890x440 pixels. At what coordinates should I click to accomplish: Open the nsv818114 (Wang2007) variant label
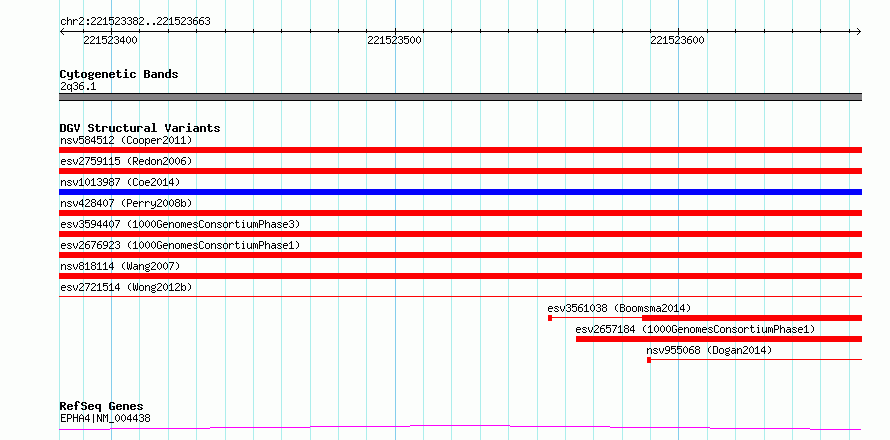[x=120, y=266]
